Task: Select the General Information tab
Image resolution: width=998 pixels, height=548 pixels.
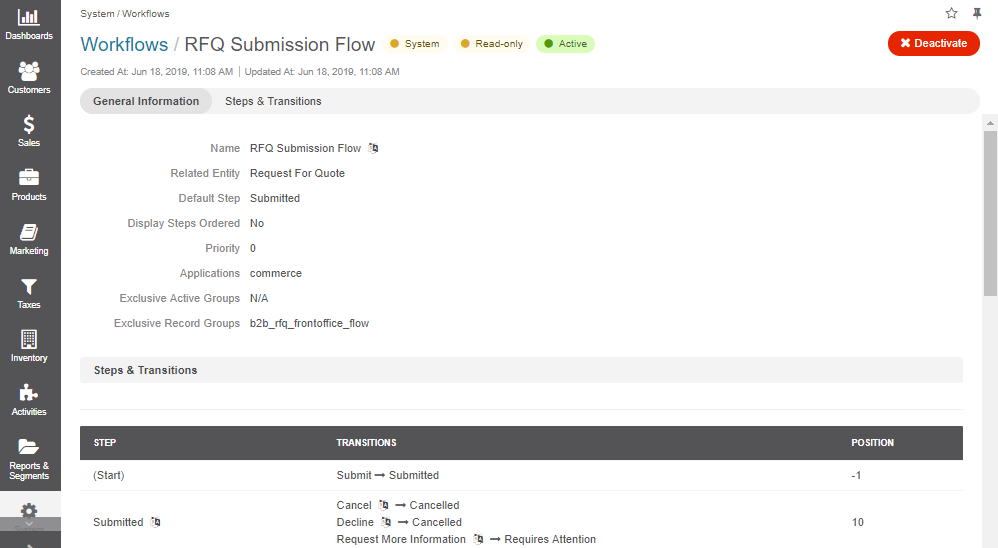Action: tap(146, 101)
